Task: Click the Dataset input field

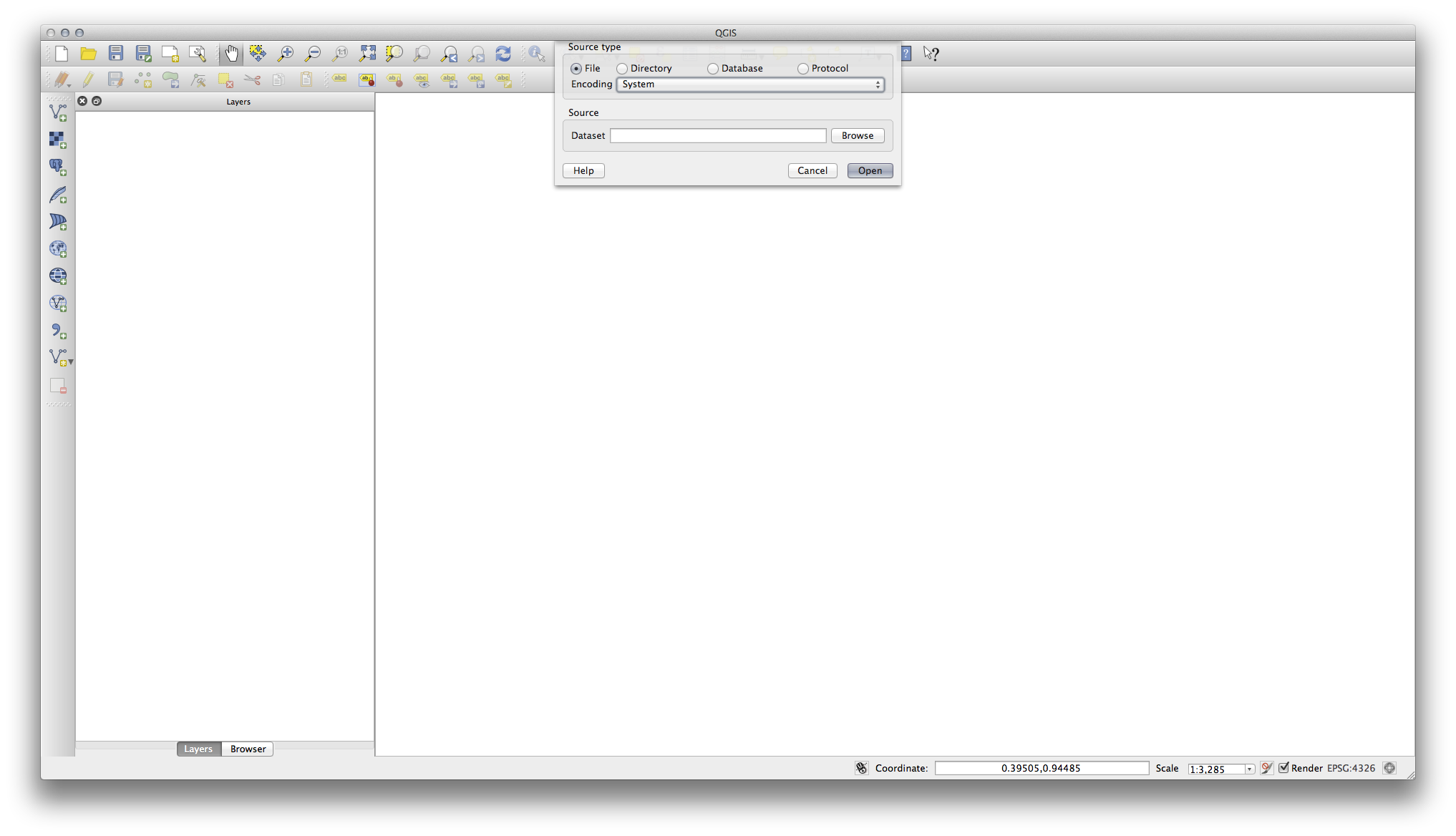Action: (x=718, y=135)
